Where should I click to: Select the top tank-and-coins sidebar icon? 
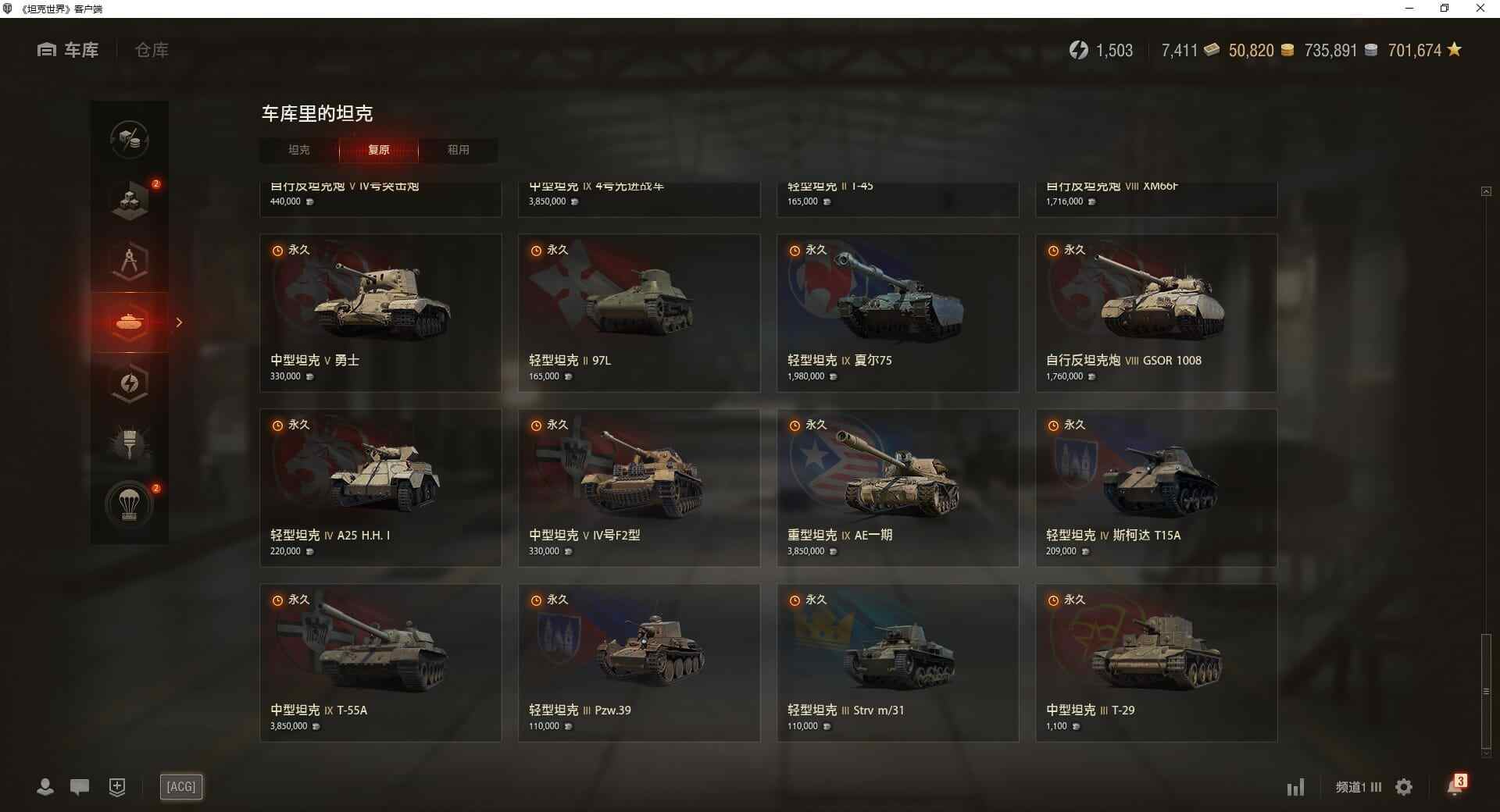(130, 140)
